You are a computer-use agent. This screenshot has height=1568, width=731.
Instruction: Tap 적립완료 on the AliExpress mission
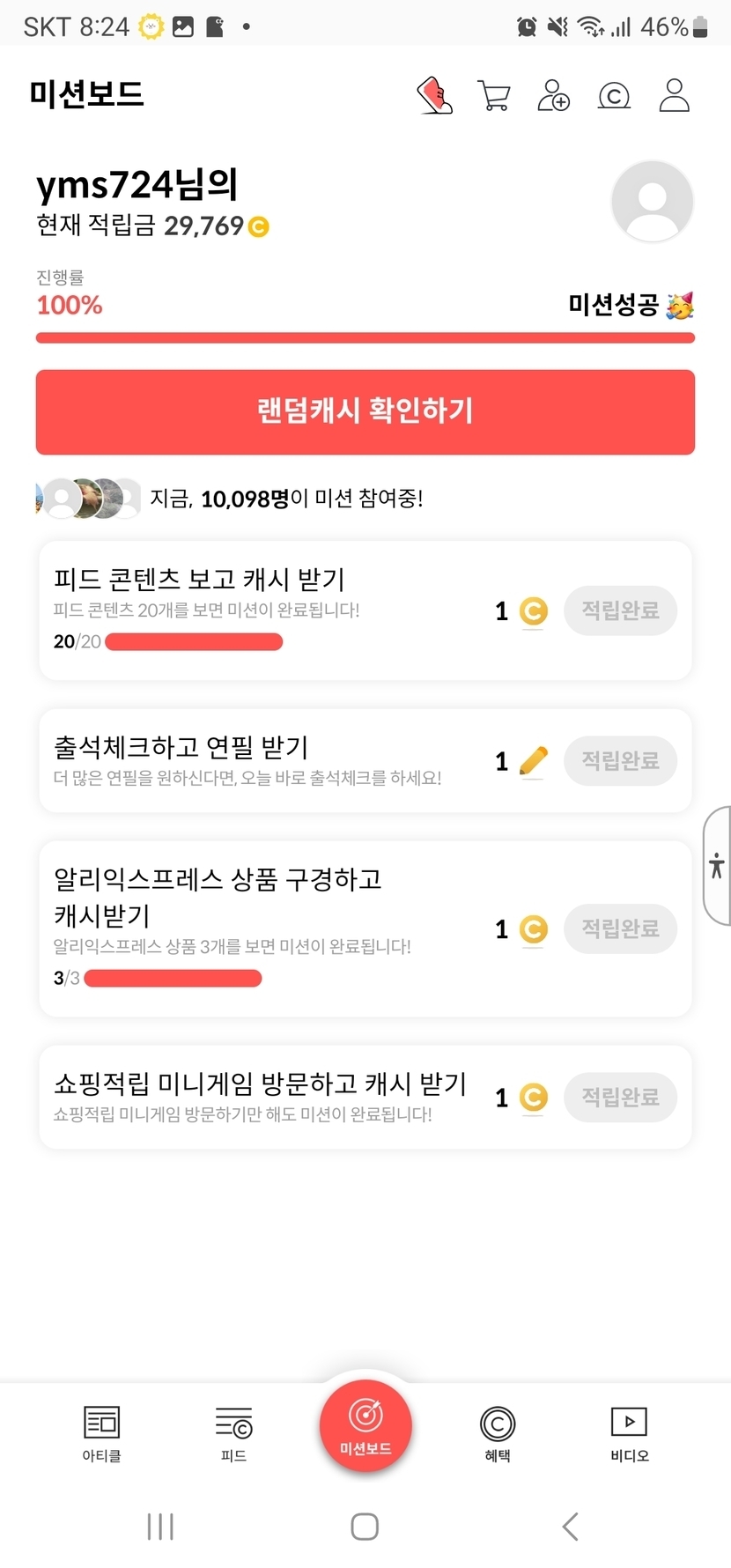pyautogui.click(x=620, y=928)
